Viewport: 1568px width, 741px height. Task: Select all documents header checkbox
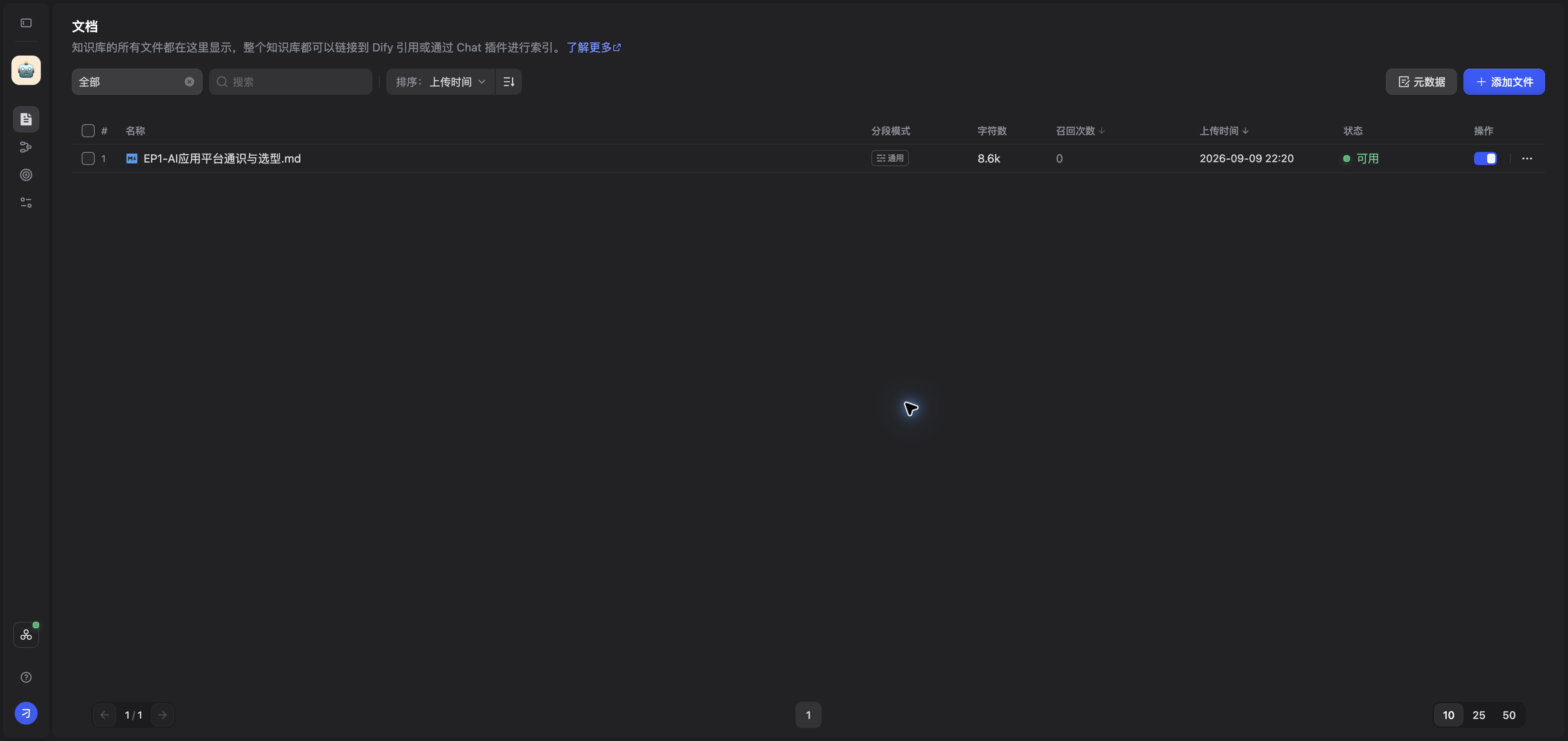88,131
